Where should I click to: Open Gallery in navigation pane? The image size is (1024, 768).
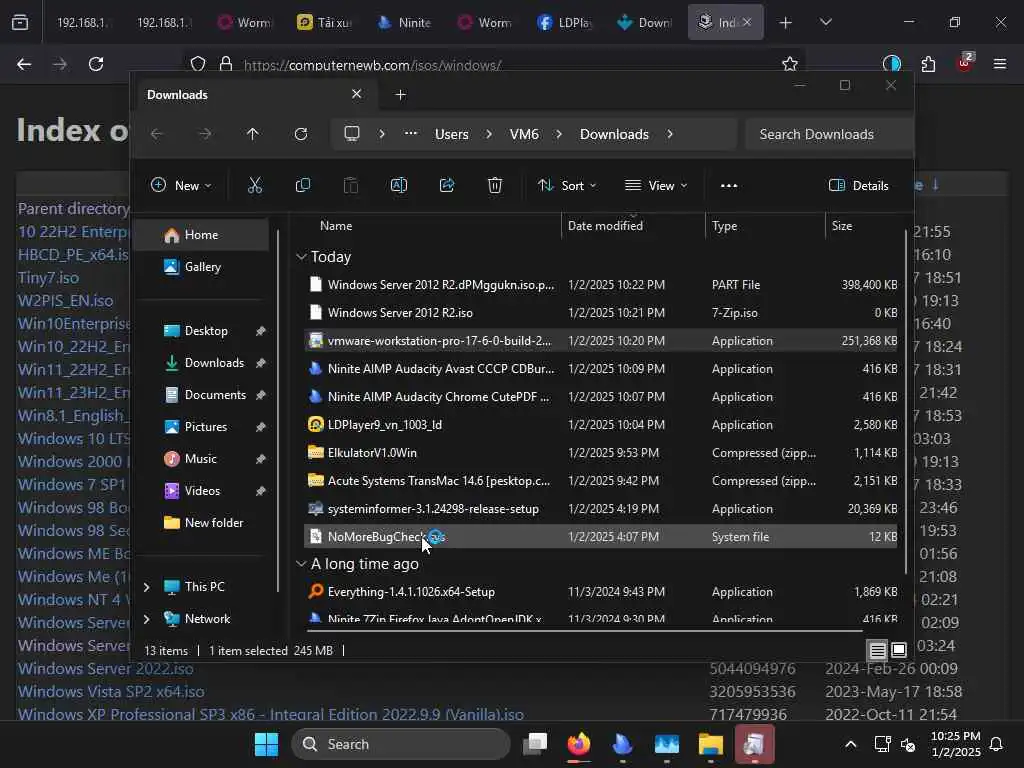[x=201, y=267]
